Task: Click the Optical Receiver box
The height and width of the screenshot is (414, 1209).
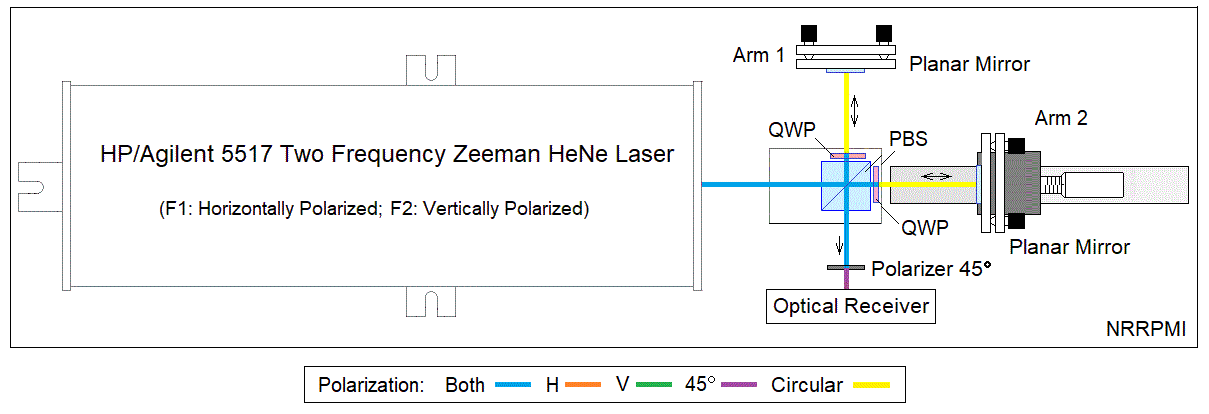Action: (x=851, y=306)
